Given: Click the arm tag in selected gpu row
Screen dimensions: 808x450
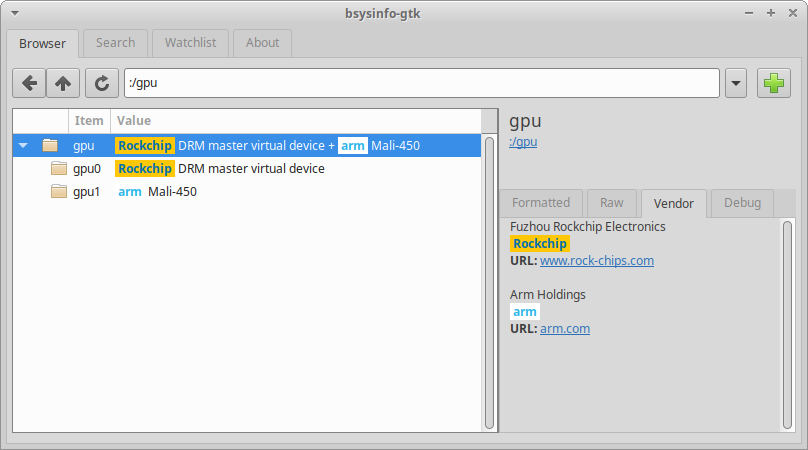Looking at the screenshot, I should pos(352,146).
